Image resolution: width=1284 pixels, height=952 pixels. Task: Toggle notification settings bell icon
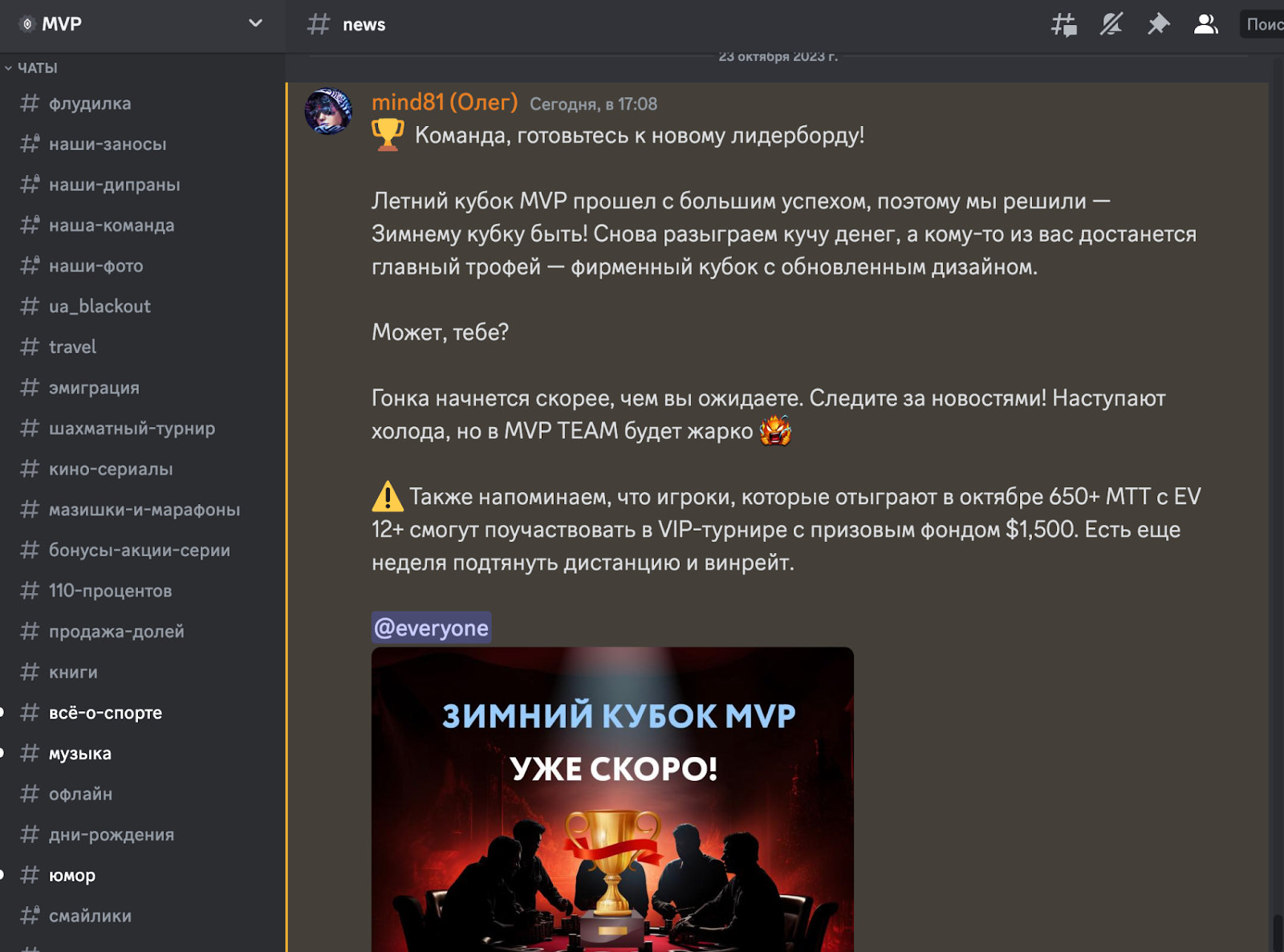point(1111,24)
